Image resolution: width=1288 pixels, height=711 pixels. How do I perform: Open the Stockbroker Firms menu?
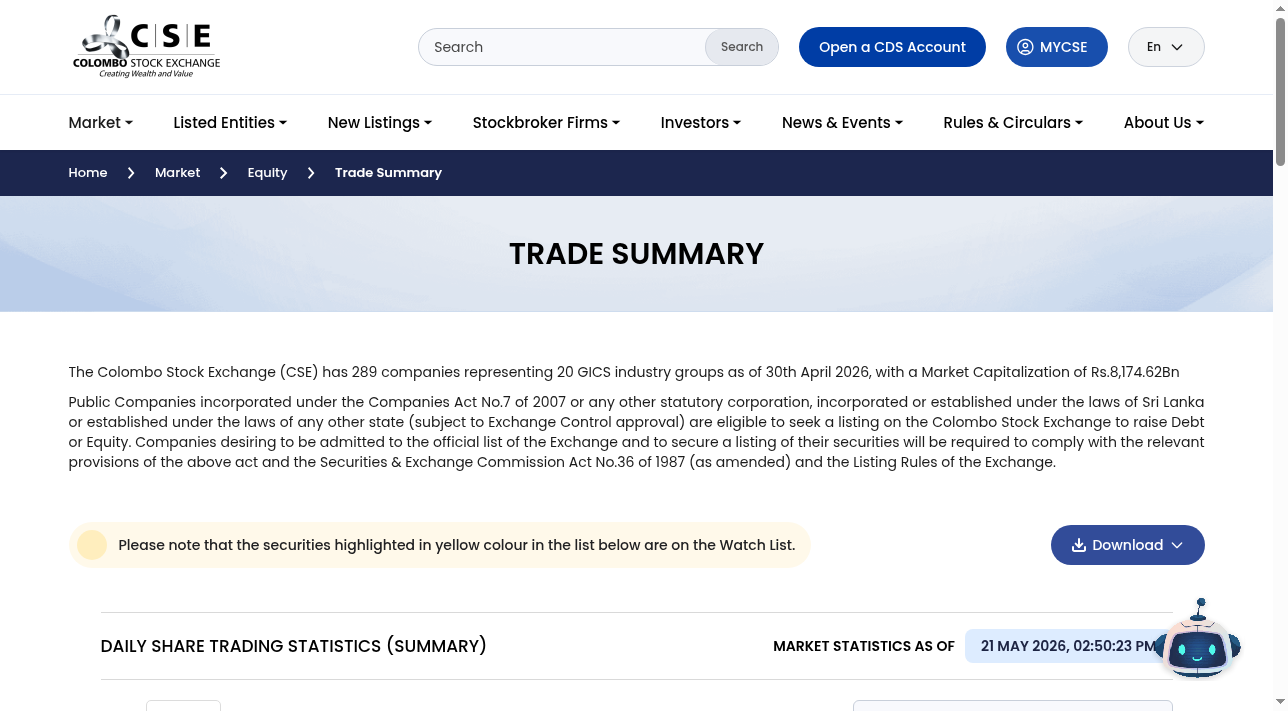point(546,122)
